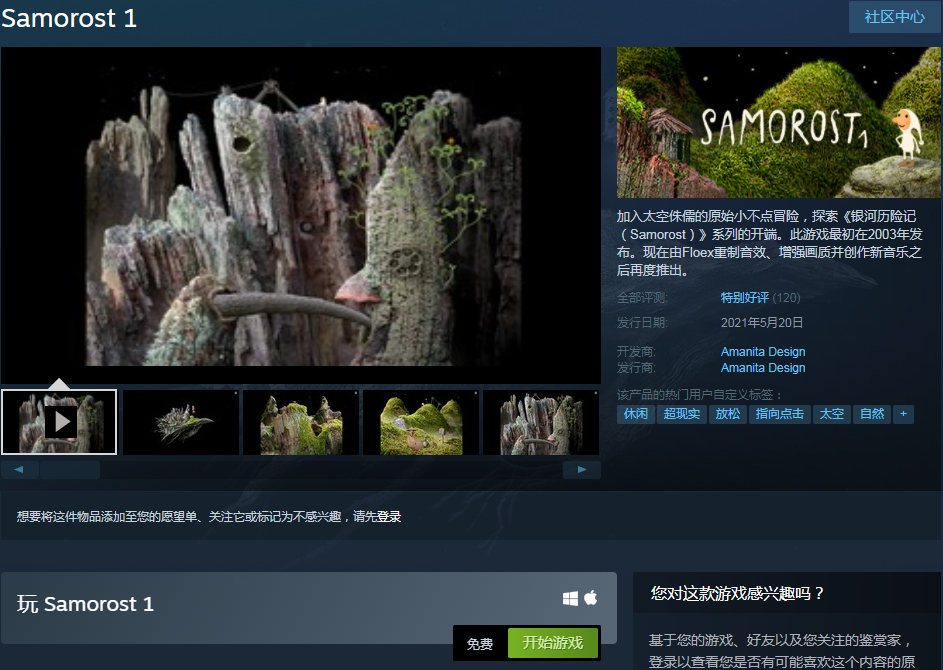Select the 放松 tag
This screenshot has height=670, width=943.
(728, 414)
